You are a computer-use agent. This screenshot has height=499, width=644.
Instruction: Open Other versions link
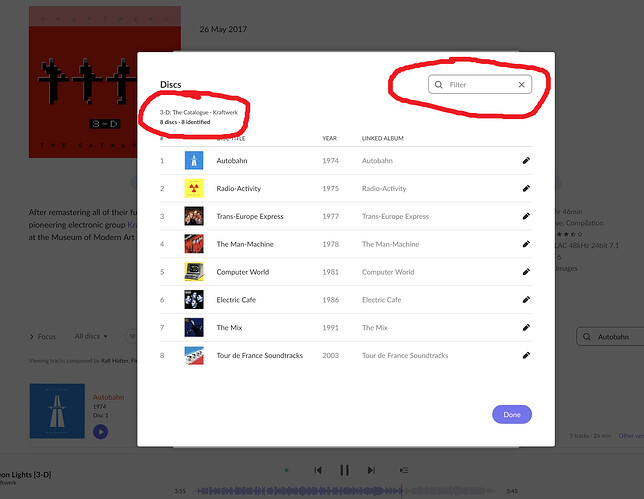[631, 436]
